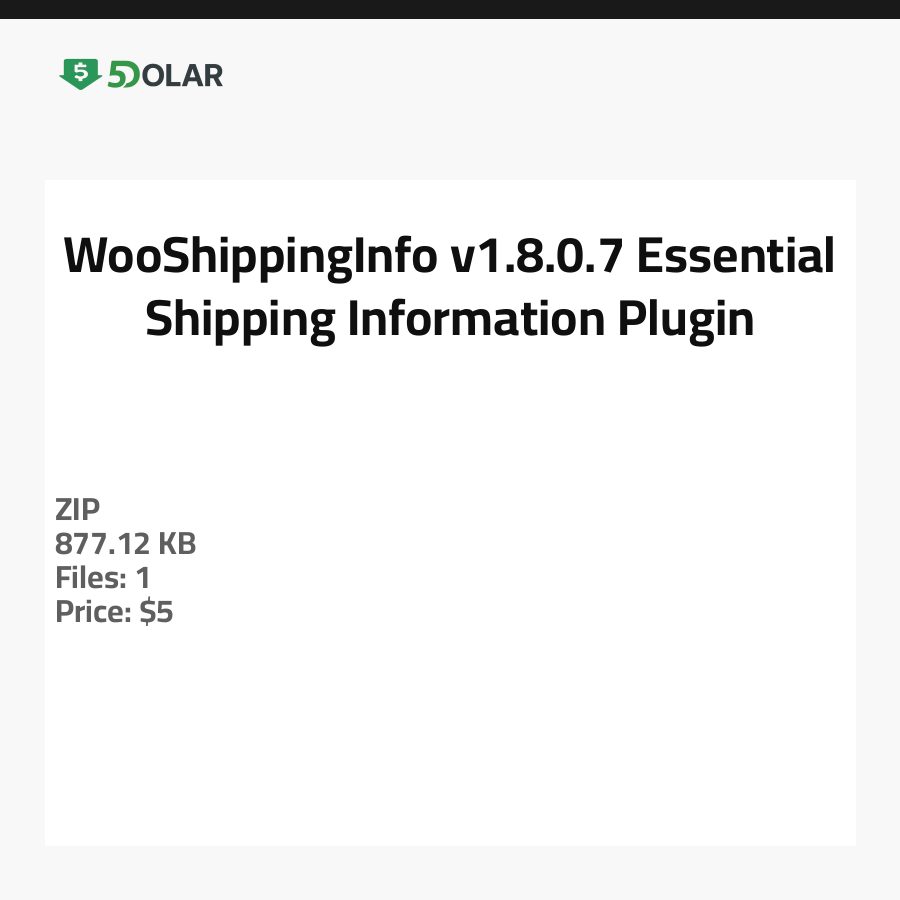
Task: Click the green dollar-sign badge logo icon
Action: click(x=80, y=73)
